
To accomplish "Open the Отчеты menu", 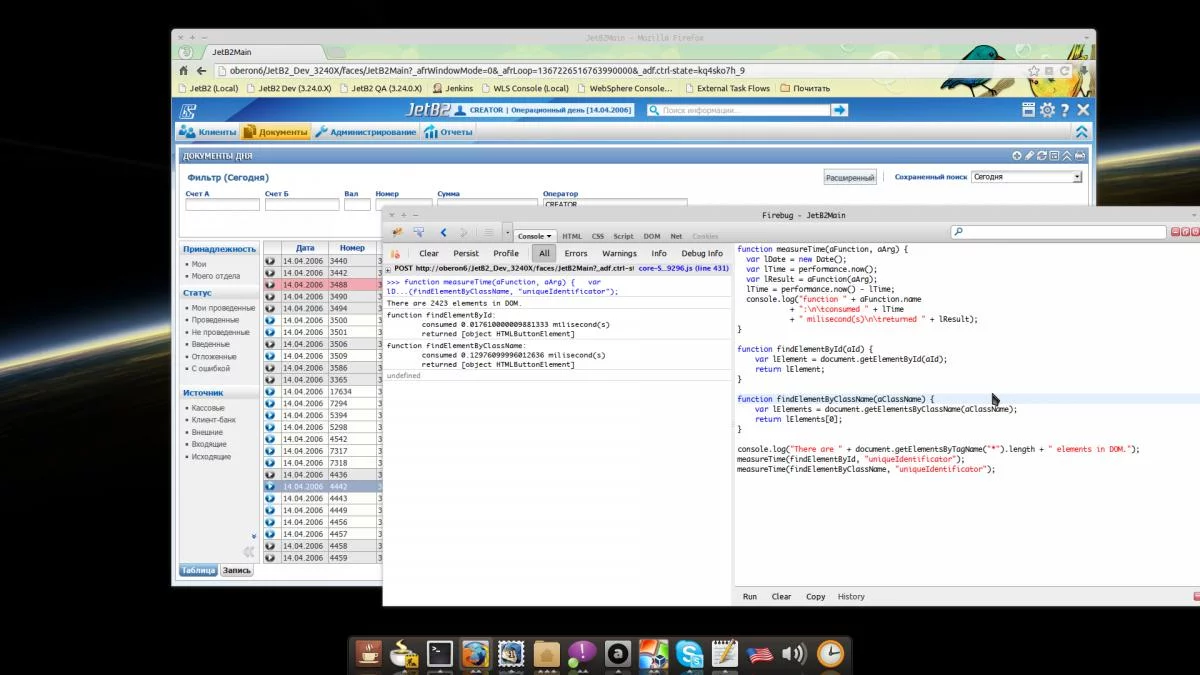I will pyautogui.click(x=449, y=132).
